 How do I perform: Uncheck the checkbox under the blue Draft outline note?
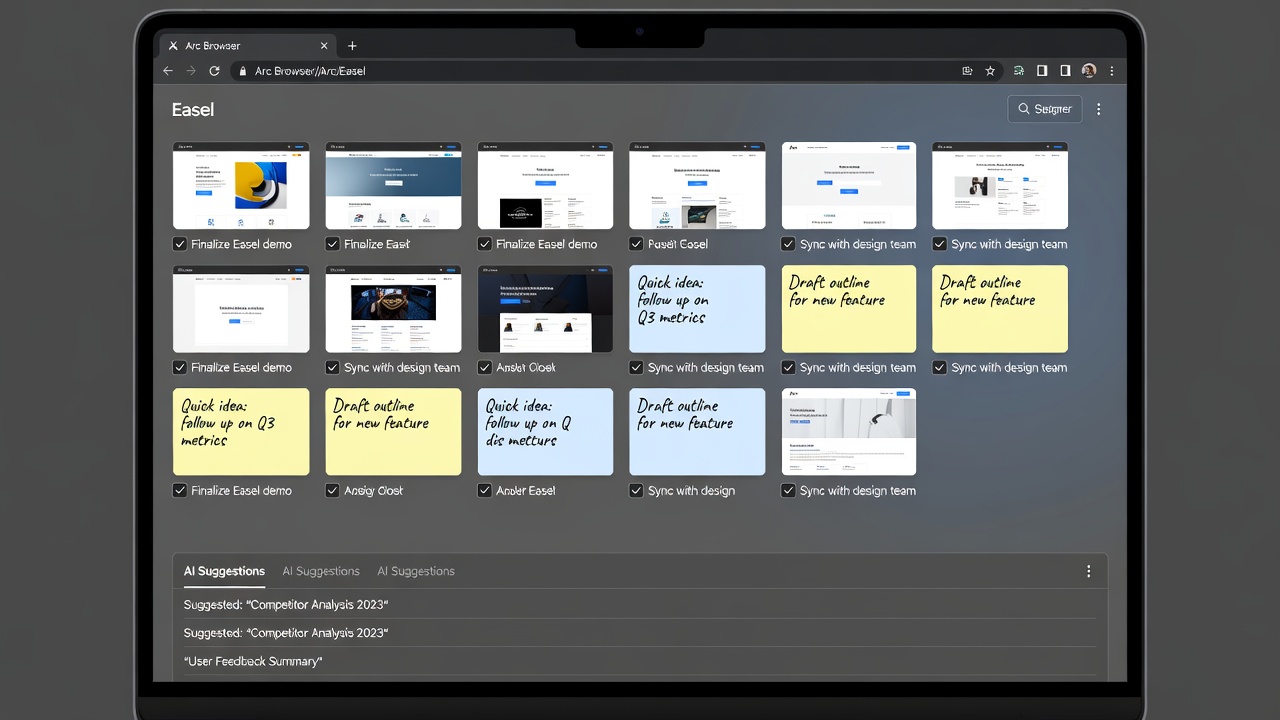point(636,490)
